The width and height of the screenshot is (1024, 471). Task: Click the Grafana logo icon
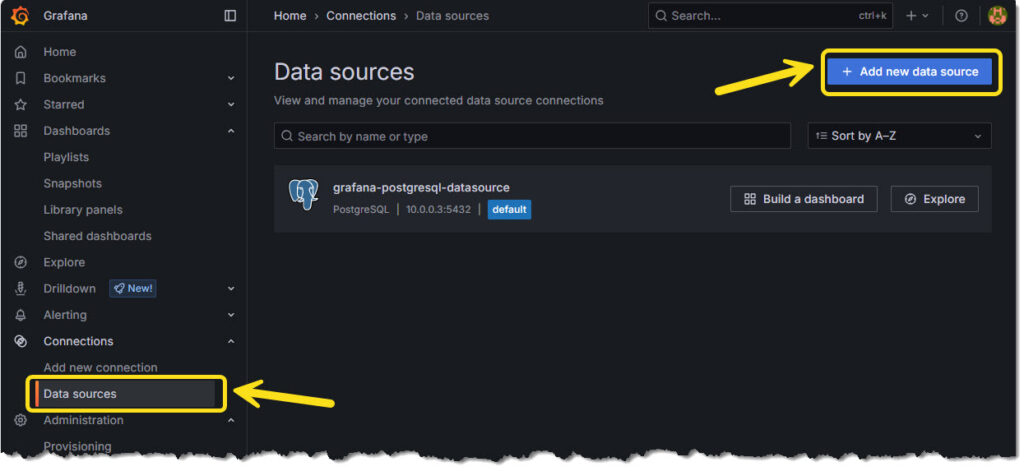point(20,16)
